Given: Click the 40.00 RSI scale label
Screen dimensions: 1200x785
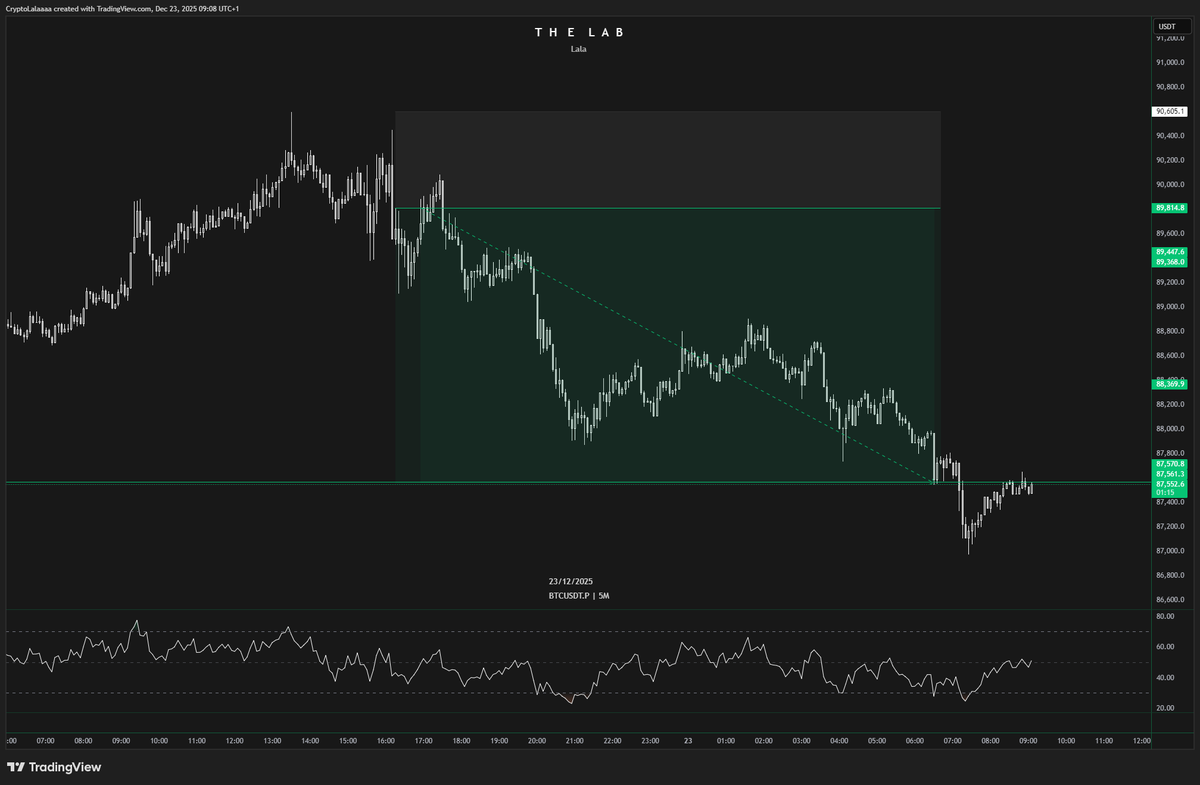Looking at the screenshot, I should click(x=1165, y=677).
